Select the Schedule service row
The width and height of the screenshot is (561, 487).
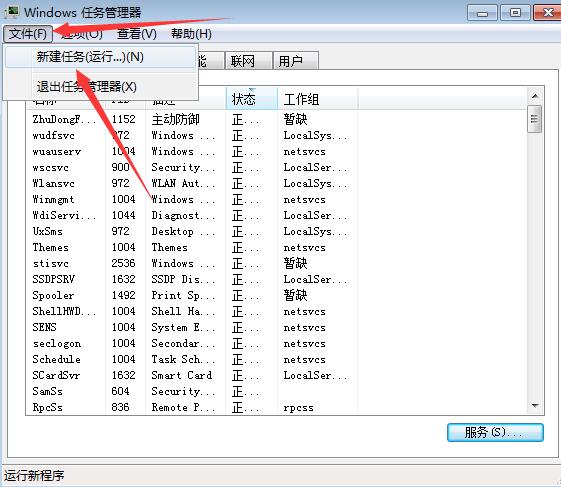coord(192,359)
